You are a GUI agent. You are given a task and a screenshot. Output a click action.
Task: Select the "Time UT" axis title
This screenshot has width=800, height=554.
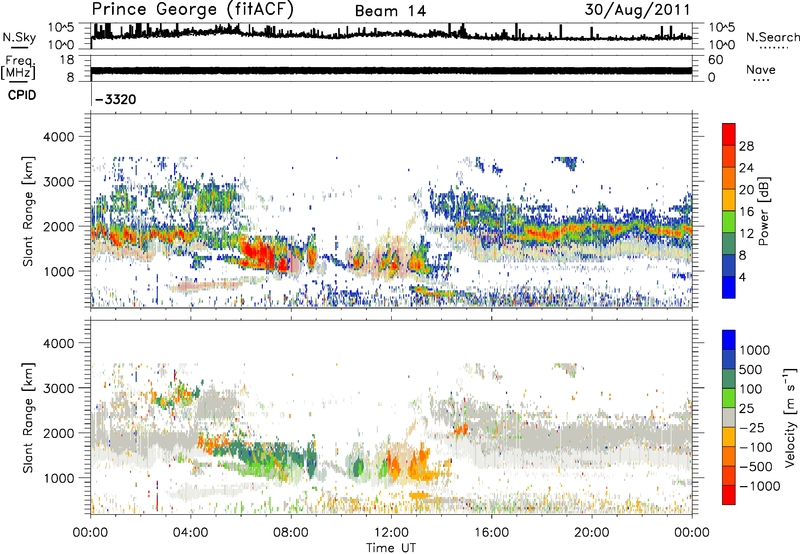pyautogui.click(x=391, y=548)
